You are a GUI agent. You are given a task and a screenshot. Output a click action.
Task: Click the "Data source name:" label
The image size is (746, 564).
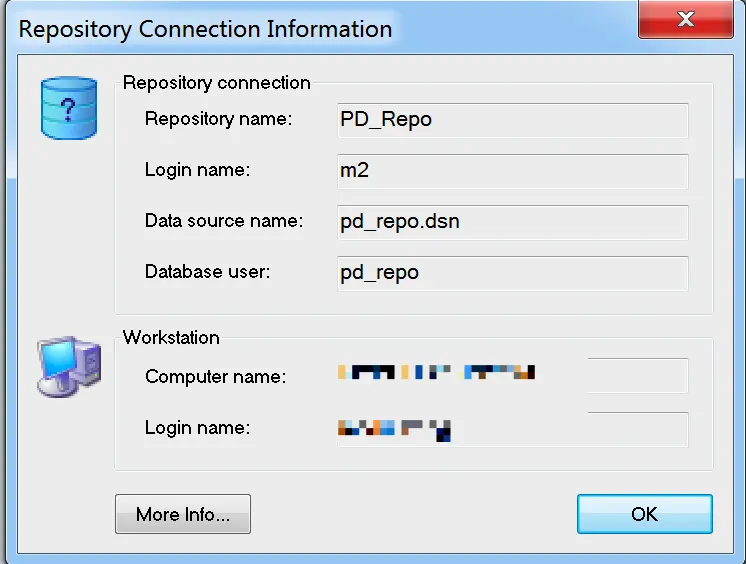click(x=224, y=221)
